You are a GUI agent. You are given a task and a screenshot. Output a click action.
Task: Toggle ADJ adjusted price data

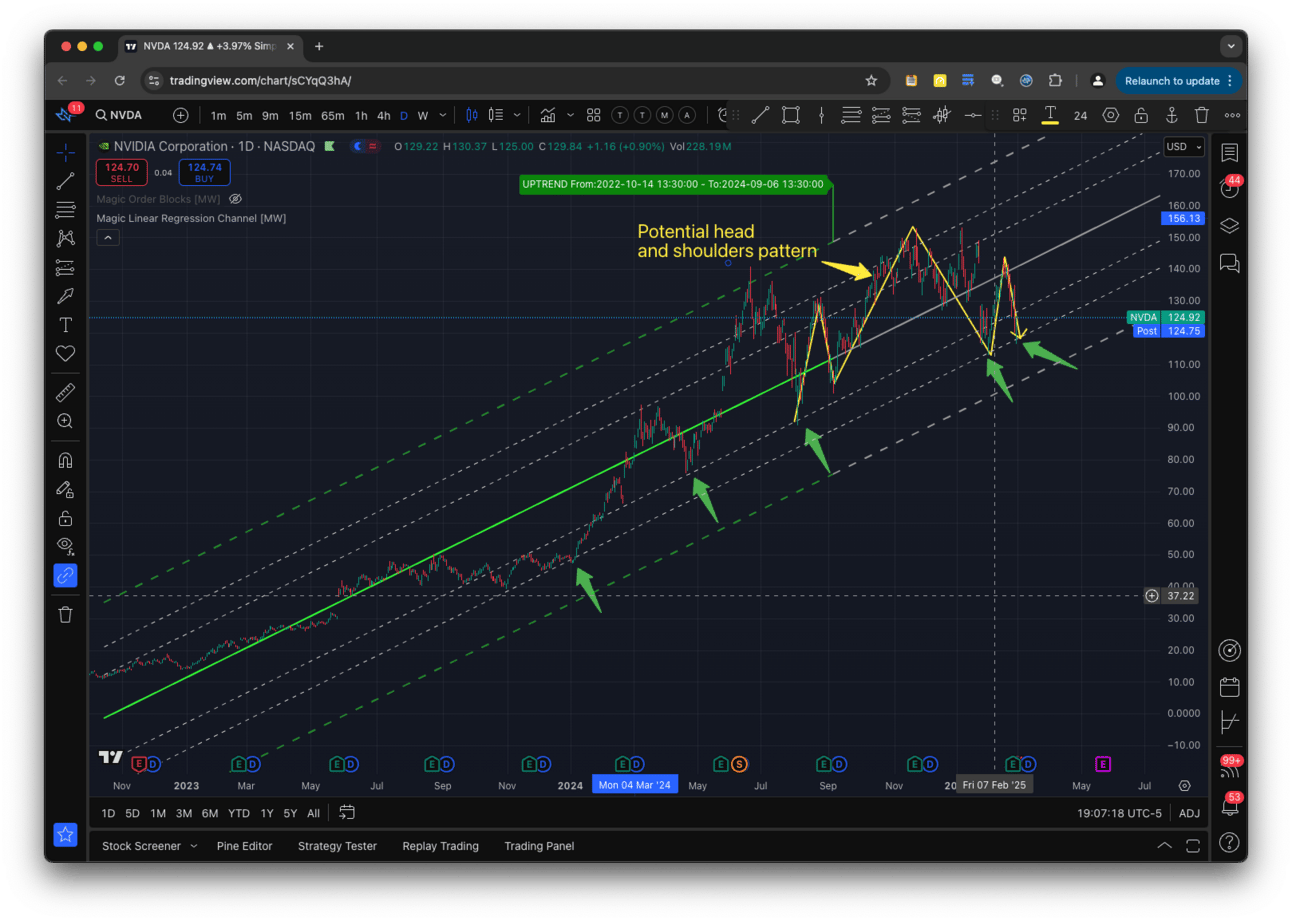tap(1189, 813)
